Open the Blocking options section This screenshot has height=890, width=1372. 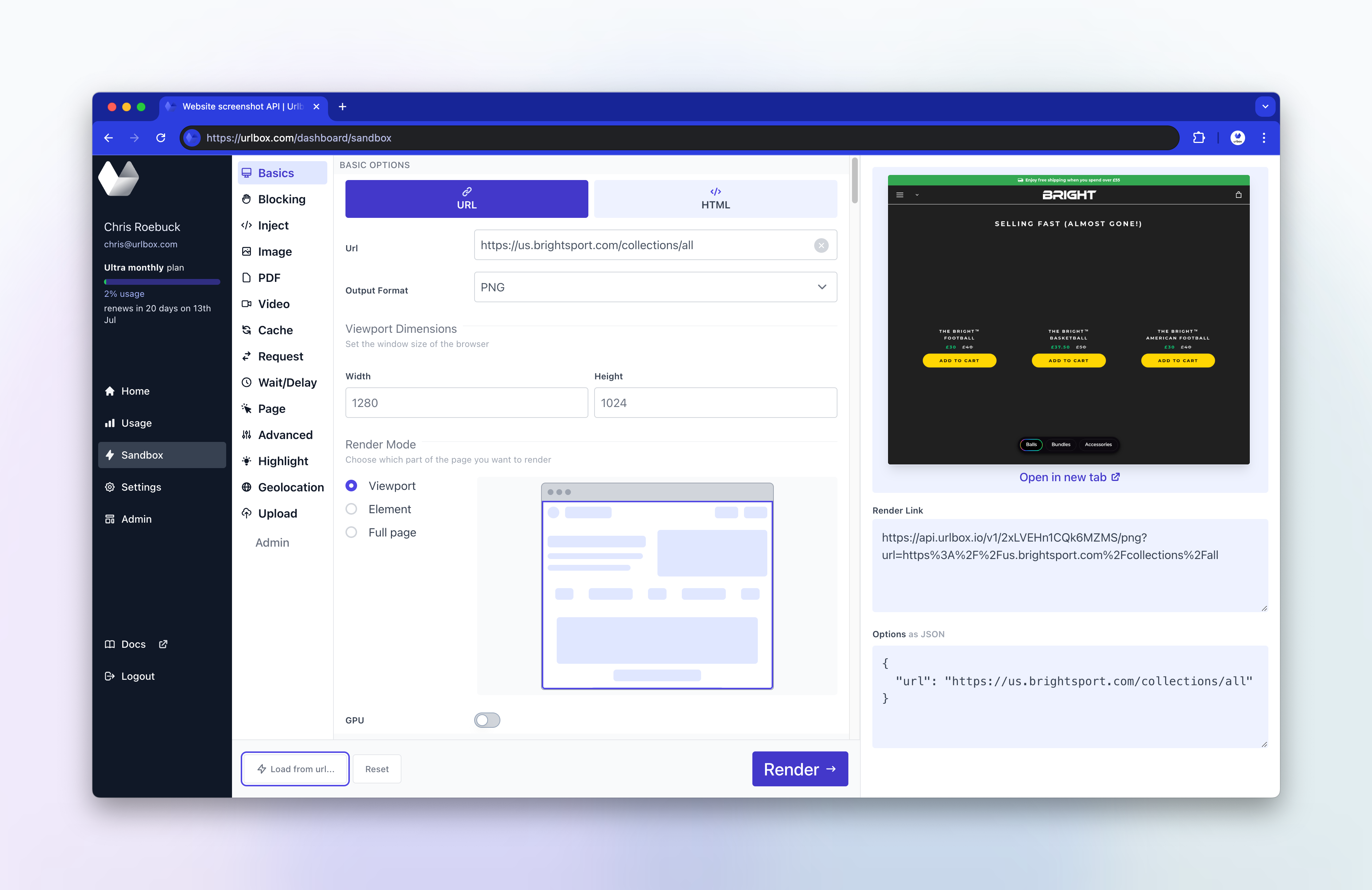(x=281, y=199)
